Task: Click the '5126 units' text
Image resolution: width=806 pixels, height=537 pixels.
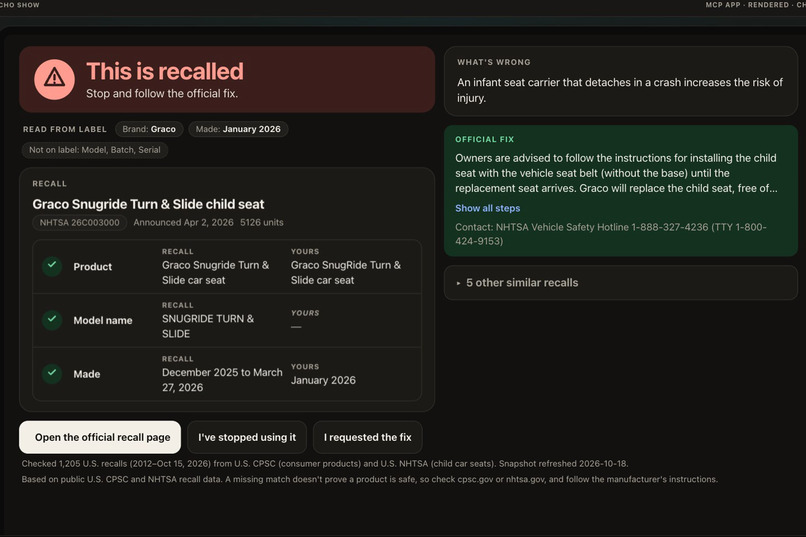Action: point(262,223)
